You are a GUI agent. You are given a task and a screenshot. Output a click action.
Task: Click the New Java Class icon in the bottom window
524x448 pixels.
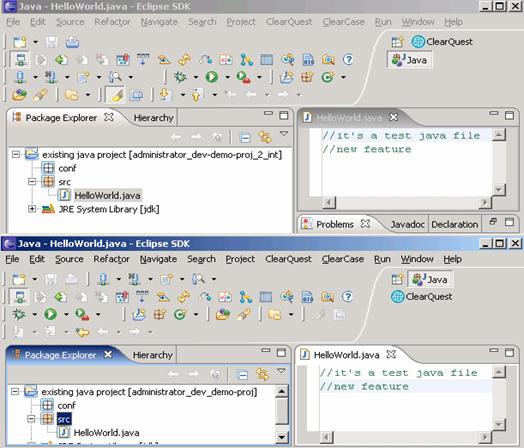(x=180, y=314)
